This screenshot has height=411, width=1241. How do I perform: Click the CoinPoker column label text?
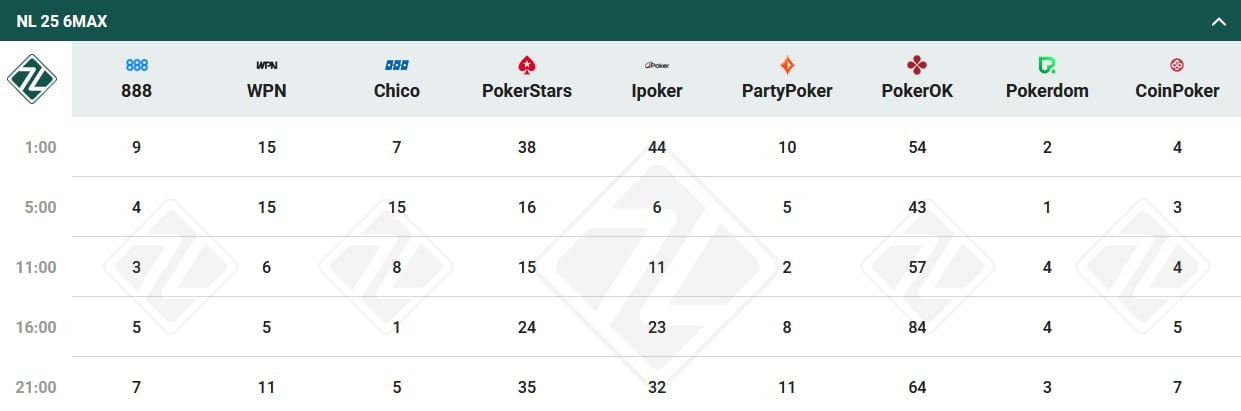click(1177, 91)
